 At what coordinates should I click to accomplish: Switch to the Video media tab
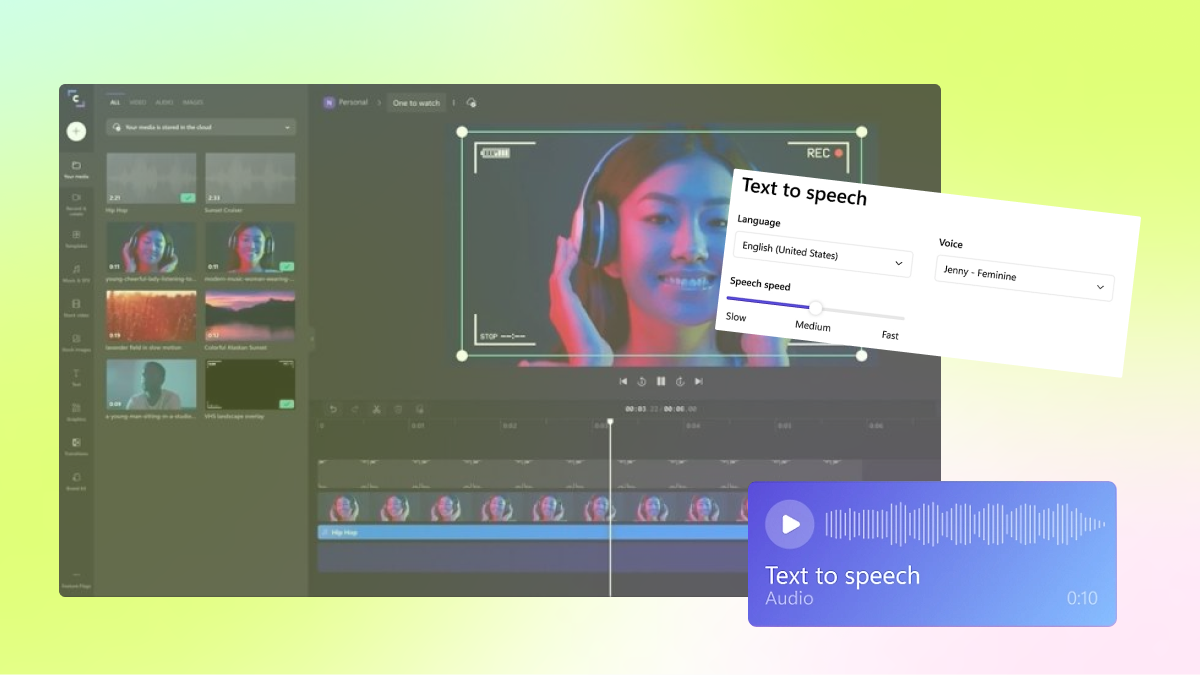pos(138,102)
